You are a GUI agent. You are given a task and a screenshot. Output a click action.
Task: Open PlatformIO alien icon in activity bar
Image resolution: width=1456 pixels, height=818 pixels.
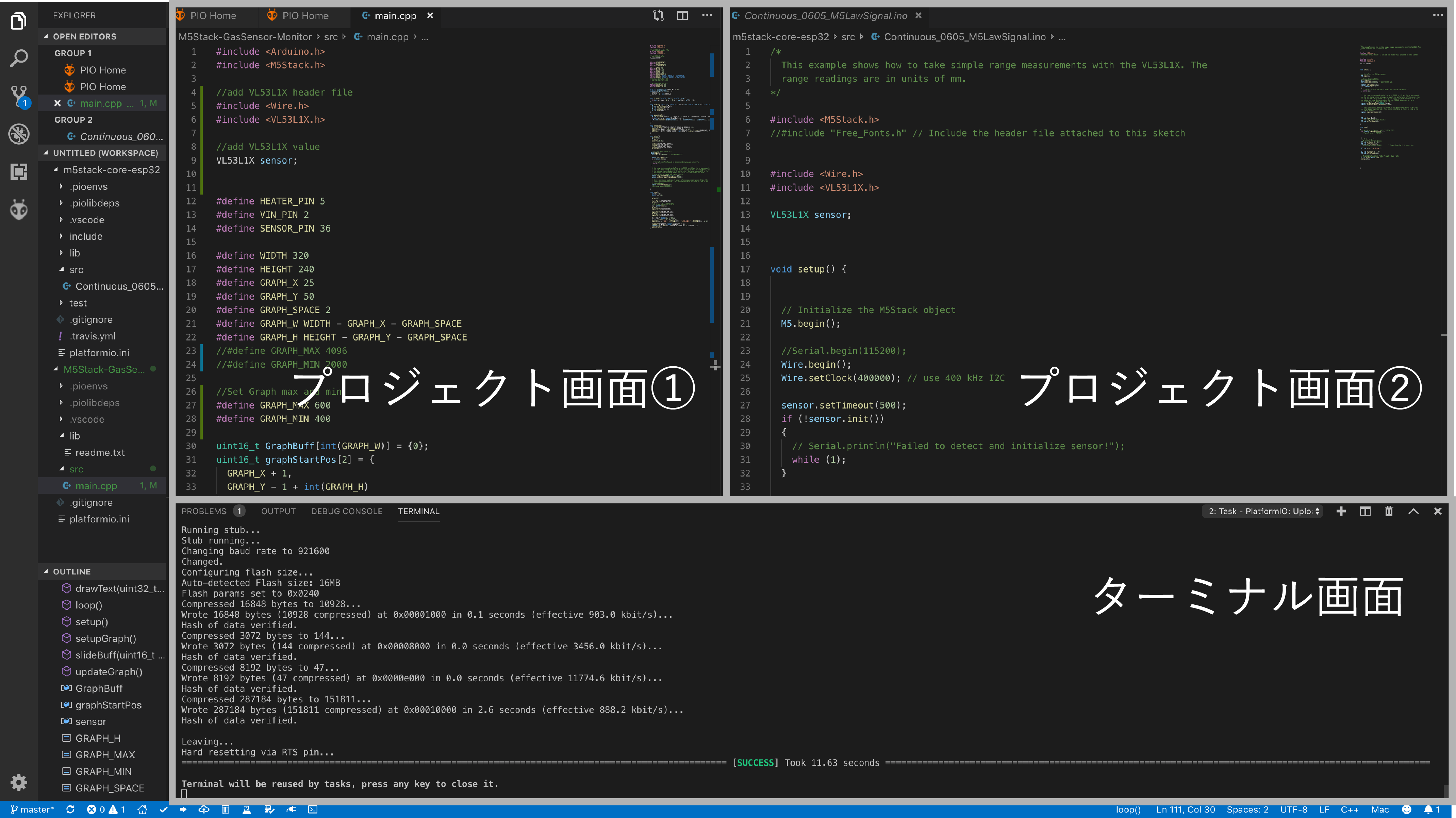(x=19, y=210)
